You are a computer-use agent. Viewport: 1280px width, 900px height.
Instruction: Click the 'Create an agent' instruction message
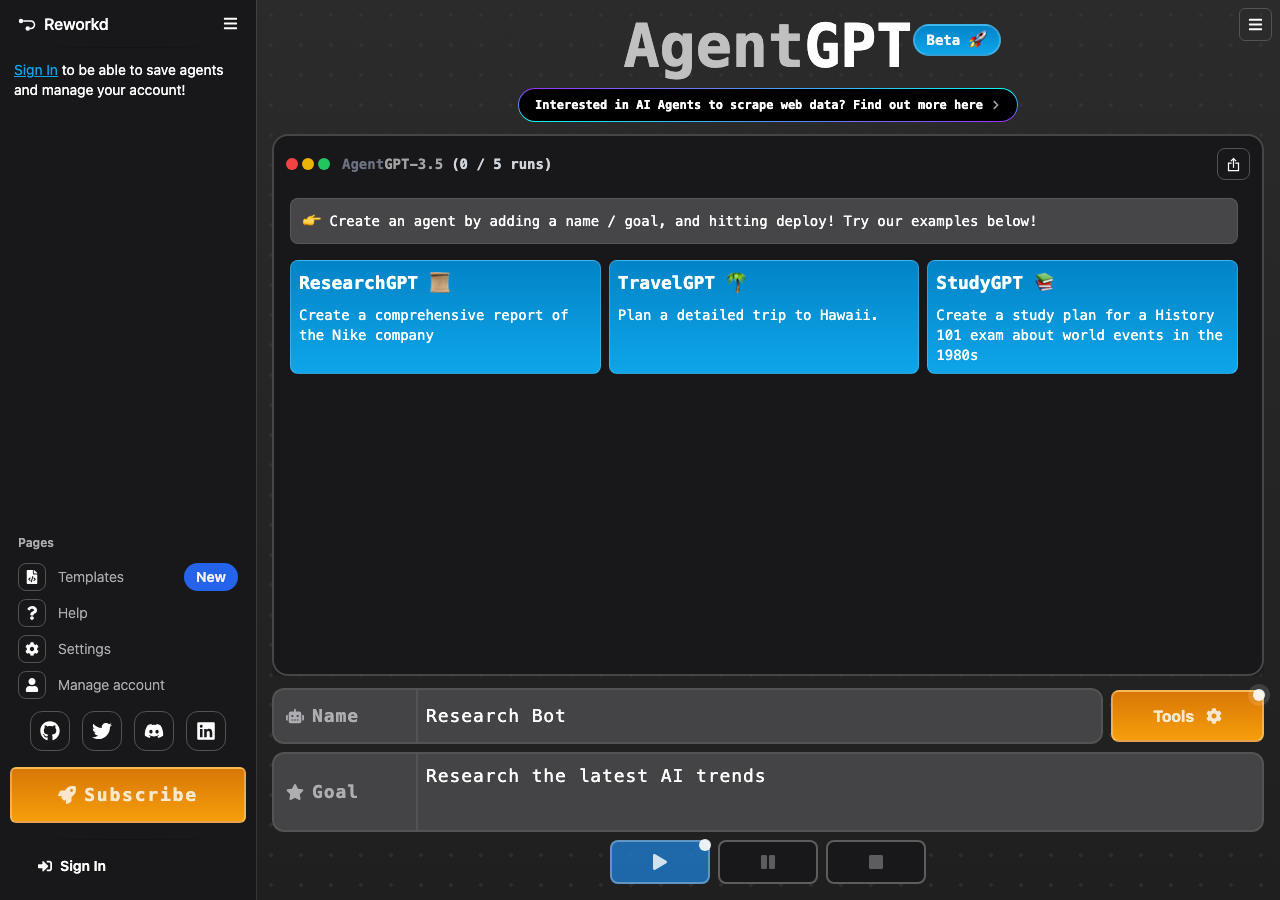pyautogui.click(x=764, y=221)
